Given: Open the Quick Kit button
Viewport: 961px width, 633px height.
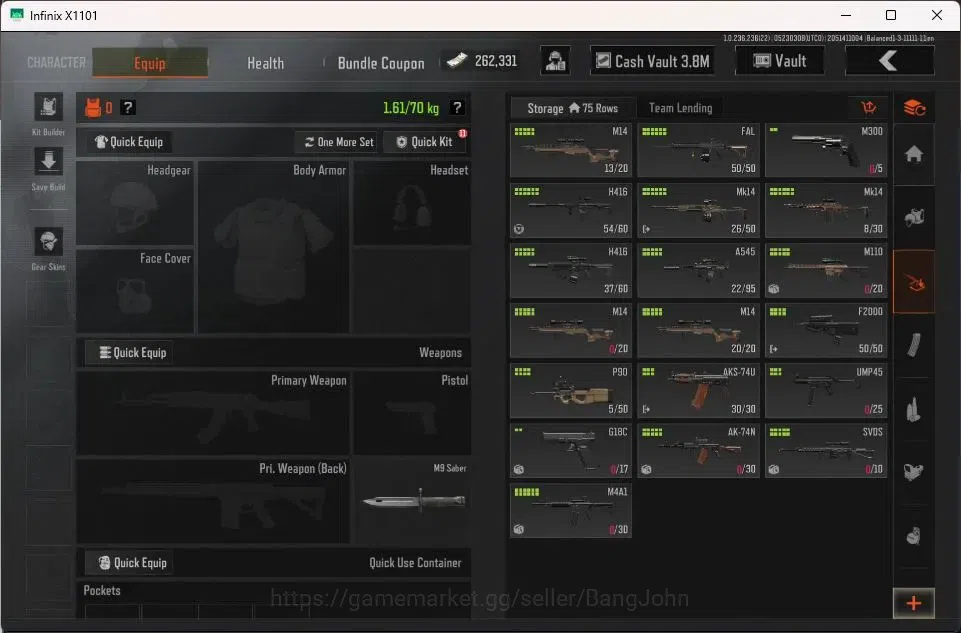Looking at the screenshot, I should coord(425,142).
